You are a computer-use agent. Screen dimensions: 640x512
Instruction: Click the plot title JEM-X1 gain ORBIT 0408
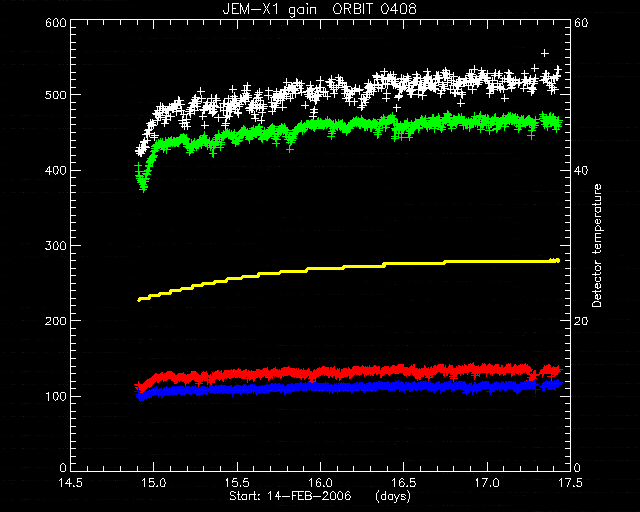tap(319, 9)
